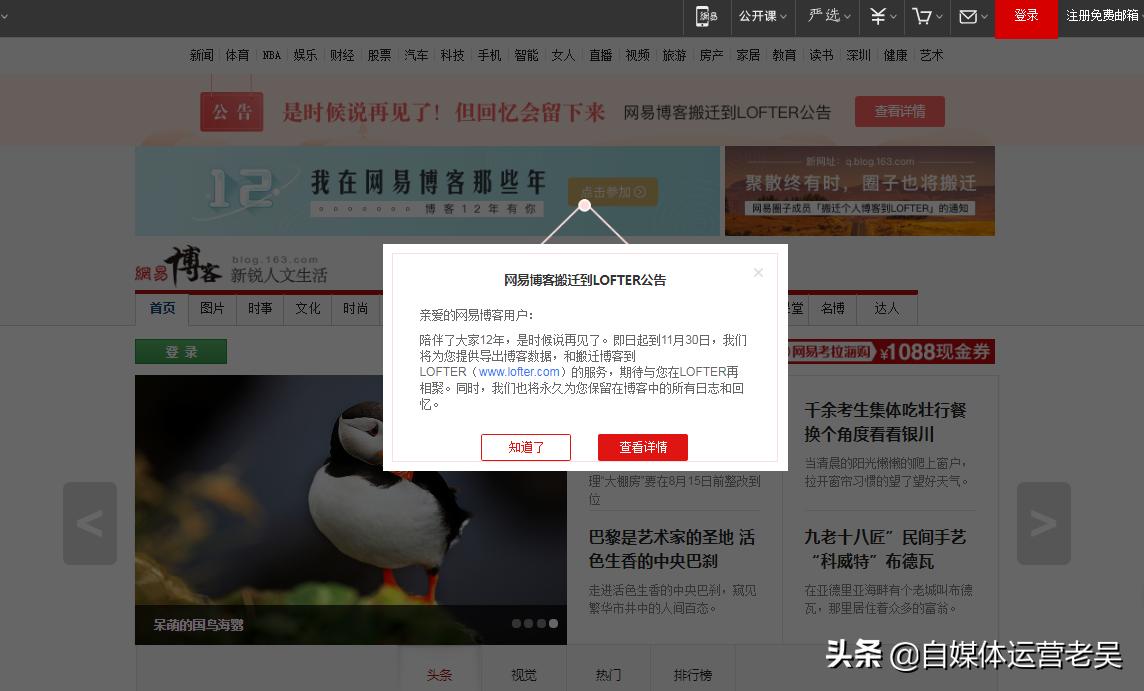The height and width of the screenshot is (691, 1144).
Task: Click the red 公告 badge on the banner
Action: pos(231,111)
